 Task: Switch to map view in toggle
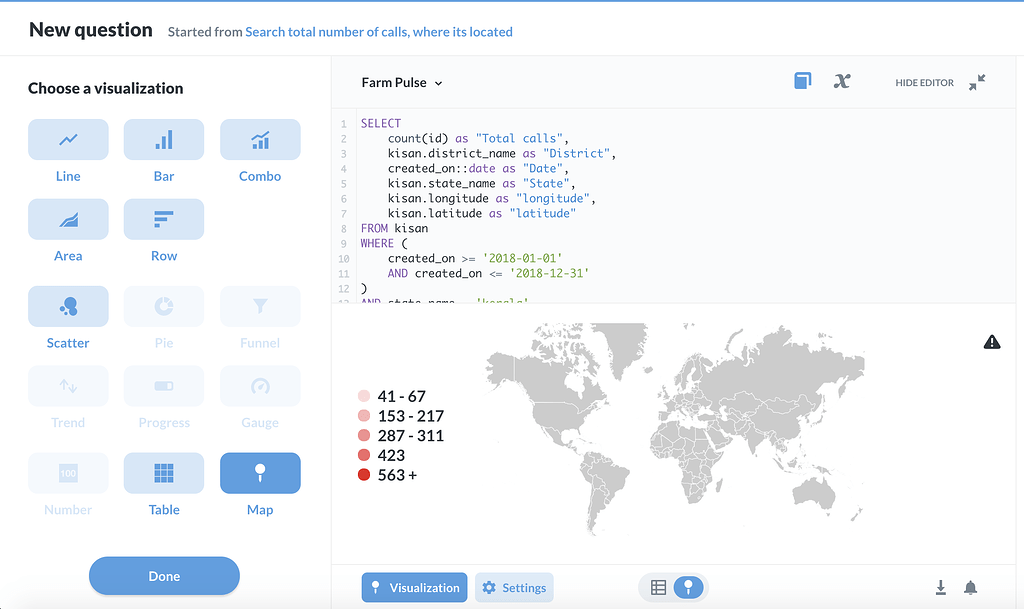click(688, 588)
